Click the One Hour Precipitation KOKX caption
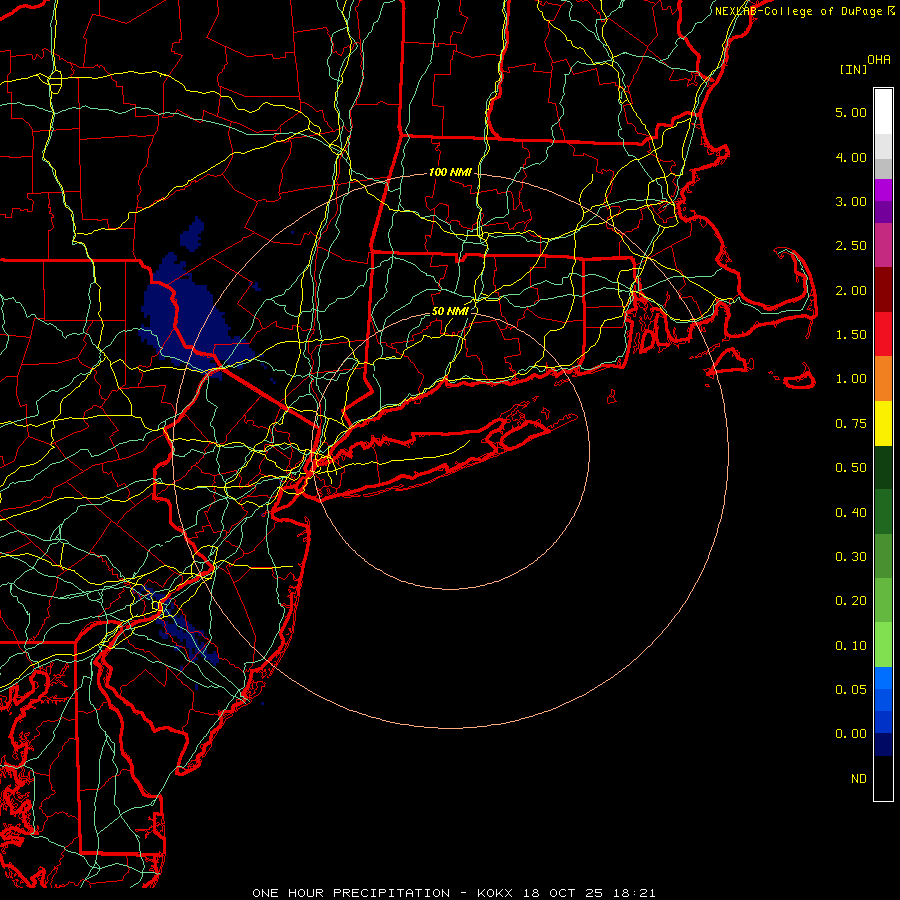The image size is (900, 900). [x=453, y=893]
